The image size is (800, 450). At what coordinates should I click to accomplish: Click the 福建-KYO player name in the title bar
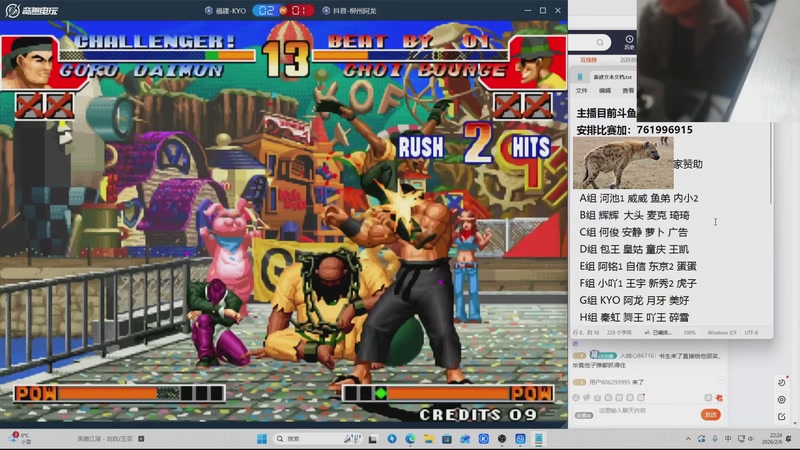231,11
